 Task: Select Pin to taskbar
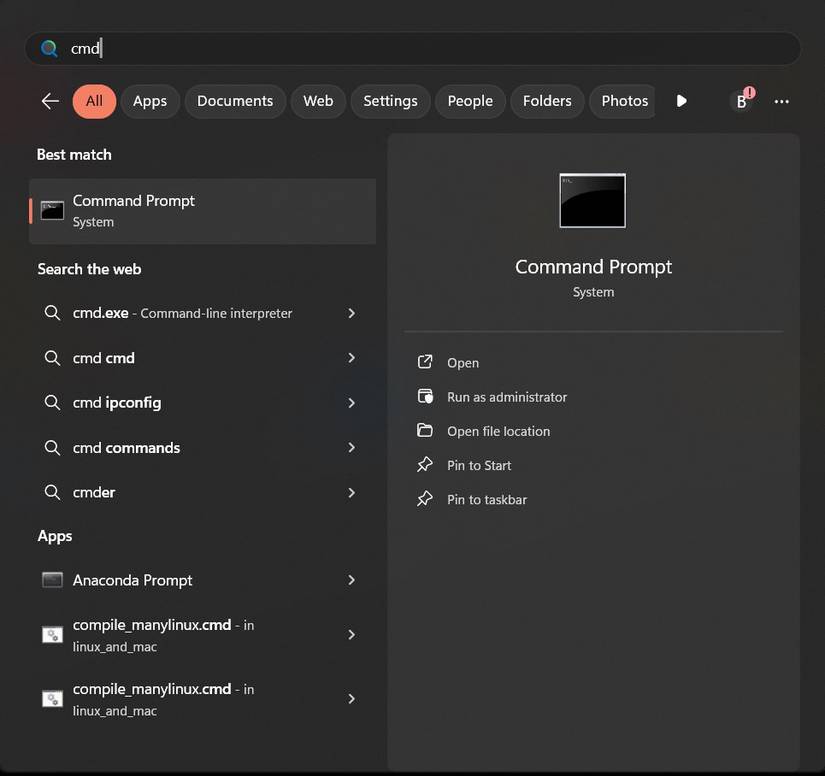(x=487, y=499)
